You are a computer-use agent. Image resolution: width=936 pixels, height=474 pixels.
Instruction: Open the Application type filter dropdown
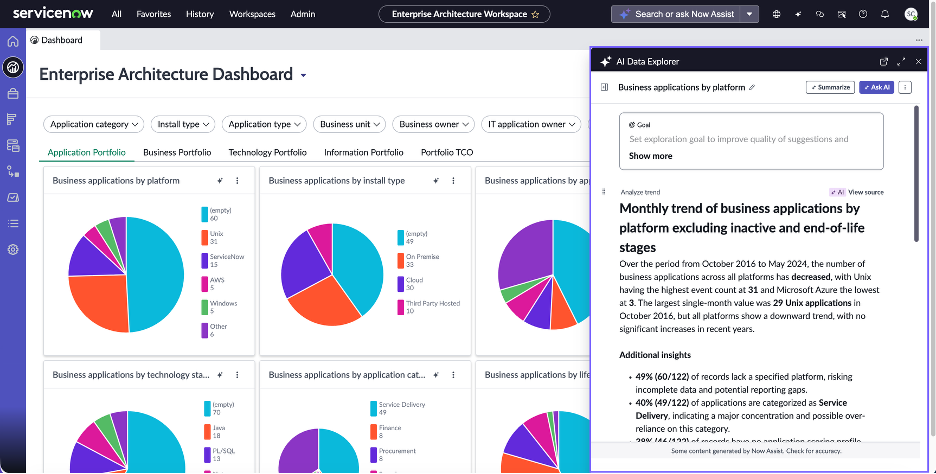[x=264, y=124]
